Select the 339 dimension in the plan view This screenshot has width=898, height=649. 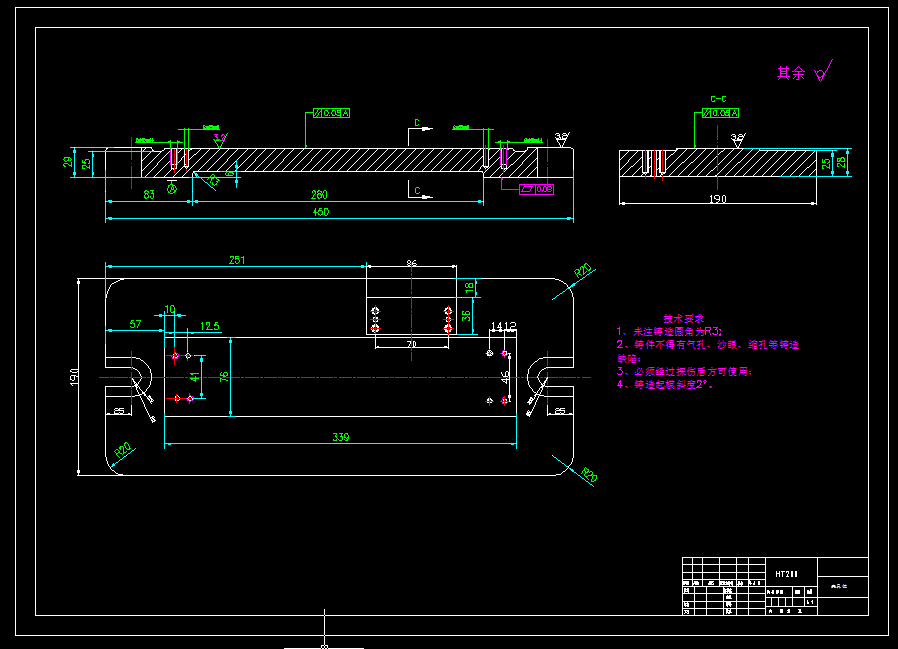tap(341, 437)
